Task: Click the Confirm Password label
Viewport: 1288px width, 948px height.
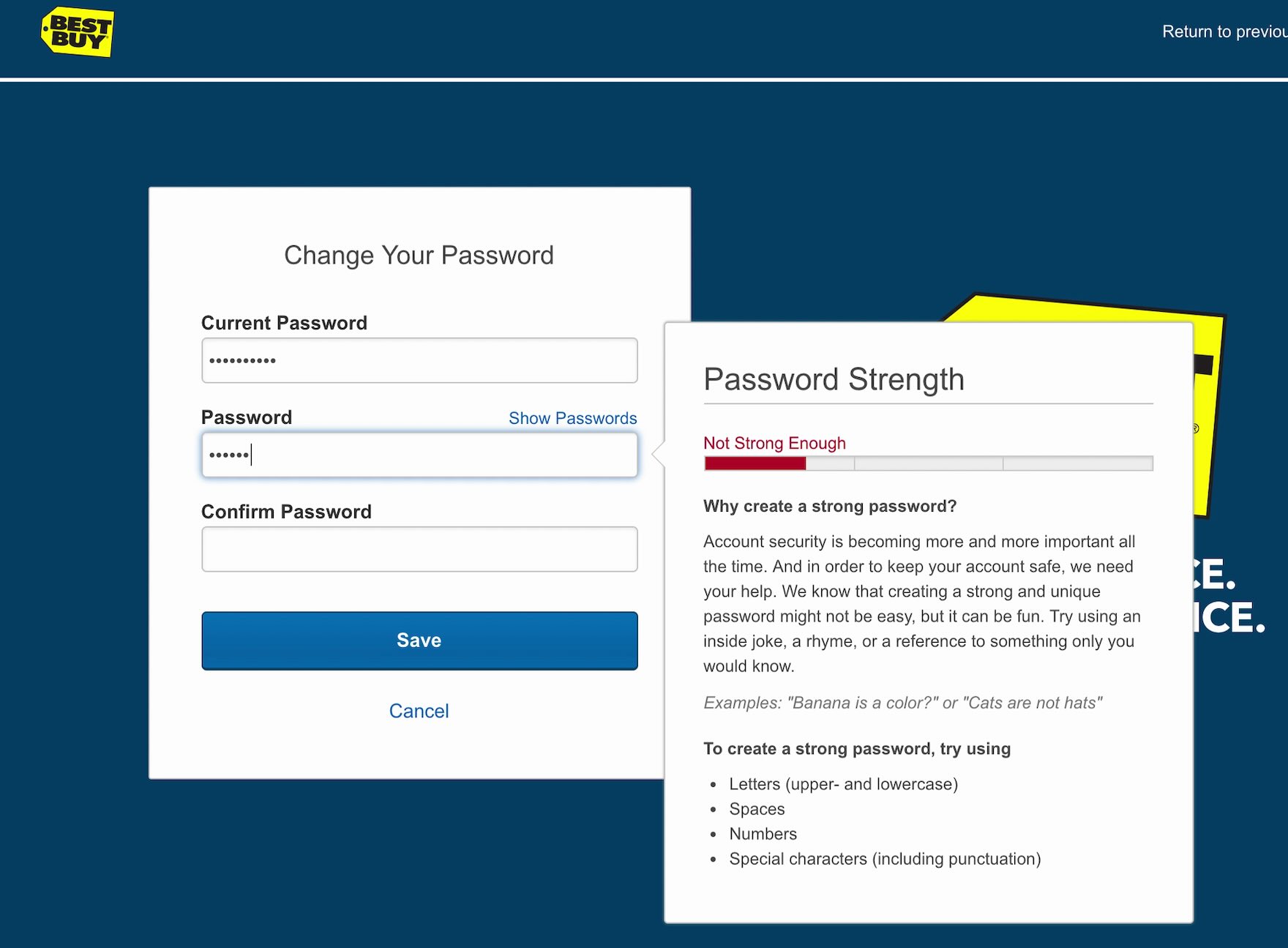Action: tap(286, 512)
